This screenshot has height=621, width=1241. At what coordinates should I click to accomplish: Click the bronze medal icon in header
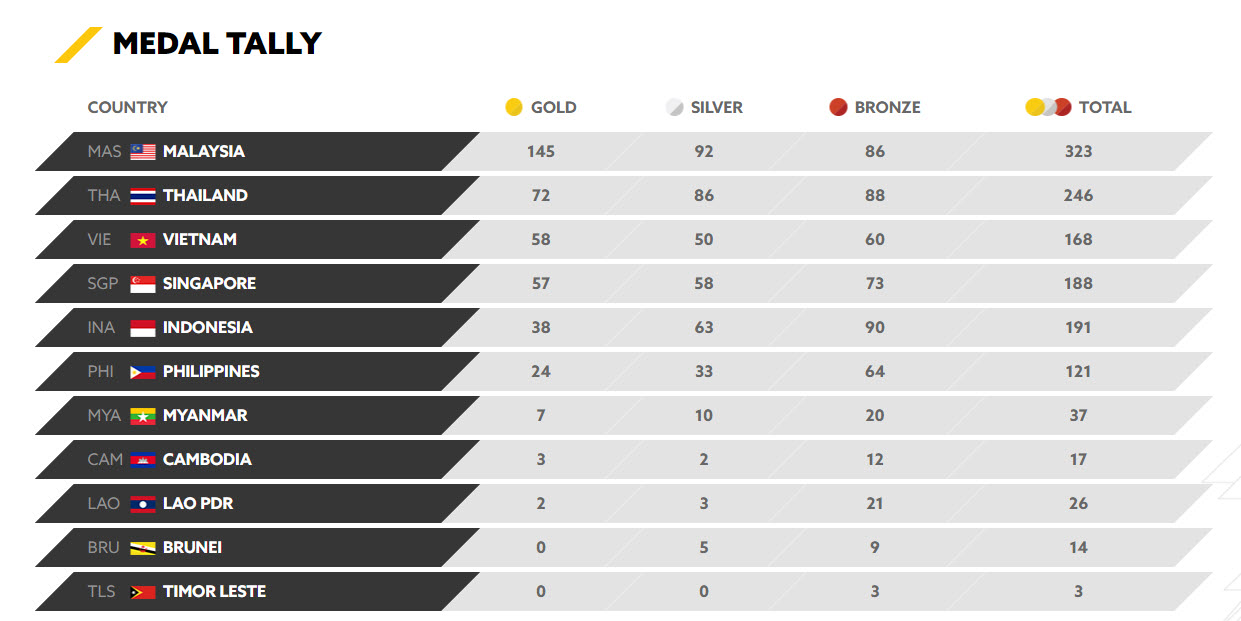pyautogui.click(x=838, y=107)
